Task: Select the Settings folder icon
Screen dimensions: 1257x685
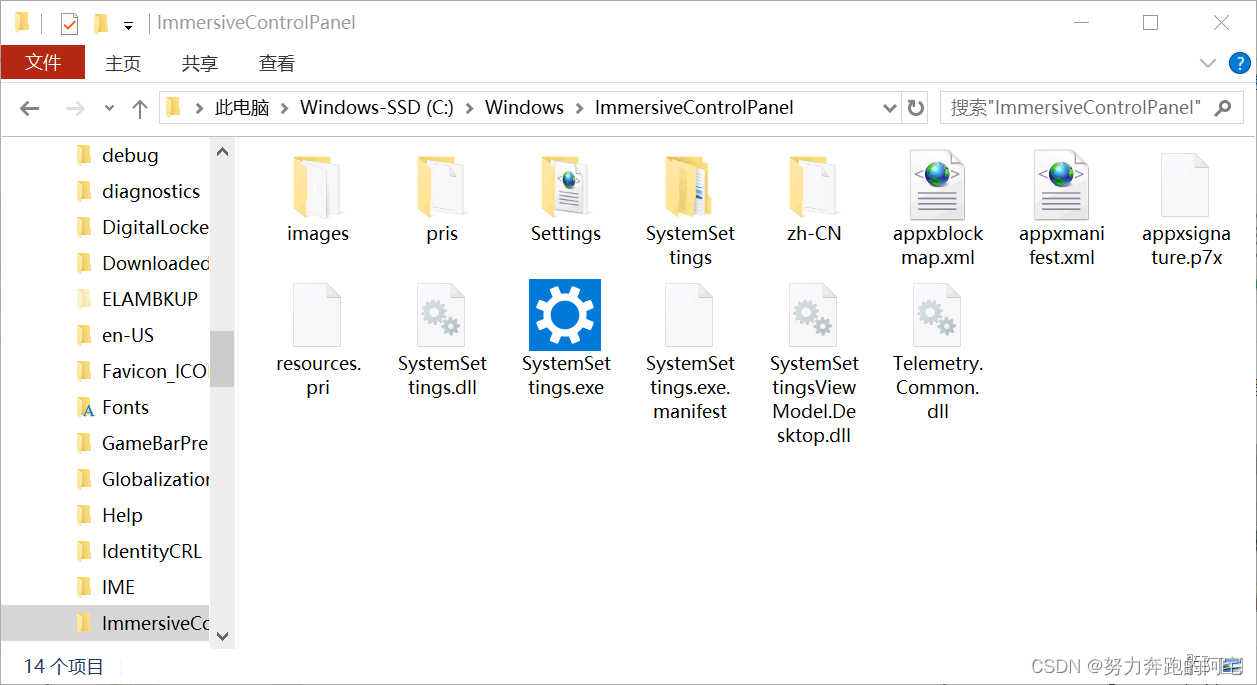Action: 566,187
